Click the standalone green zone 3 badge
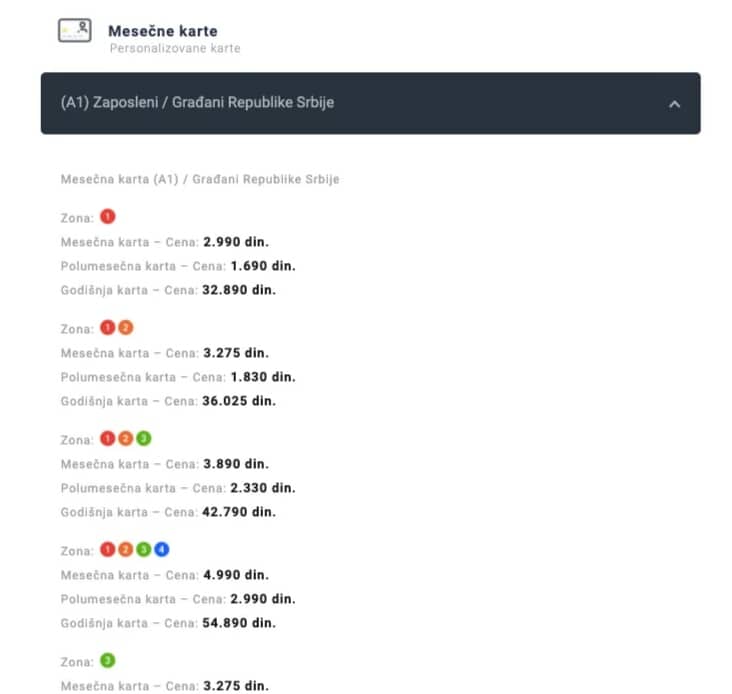Image resolution: width=732 pixels, height=694 pixels. tap(108, 661)
